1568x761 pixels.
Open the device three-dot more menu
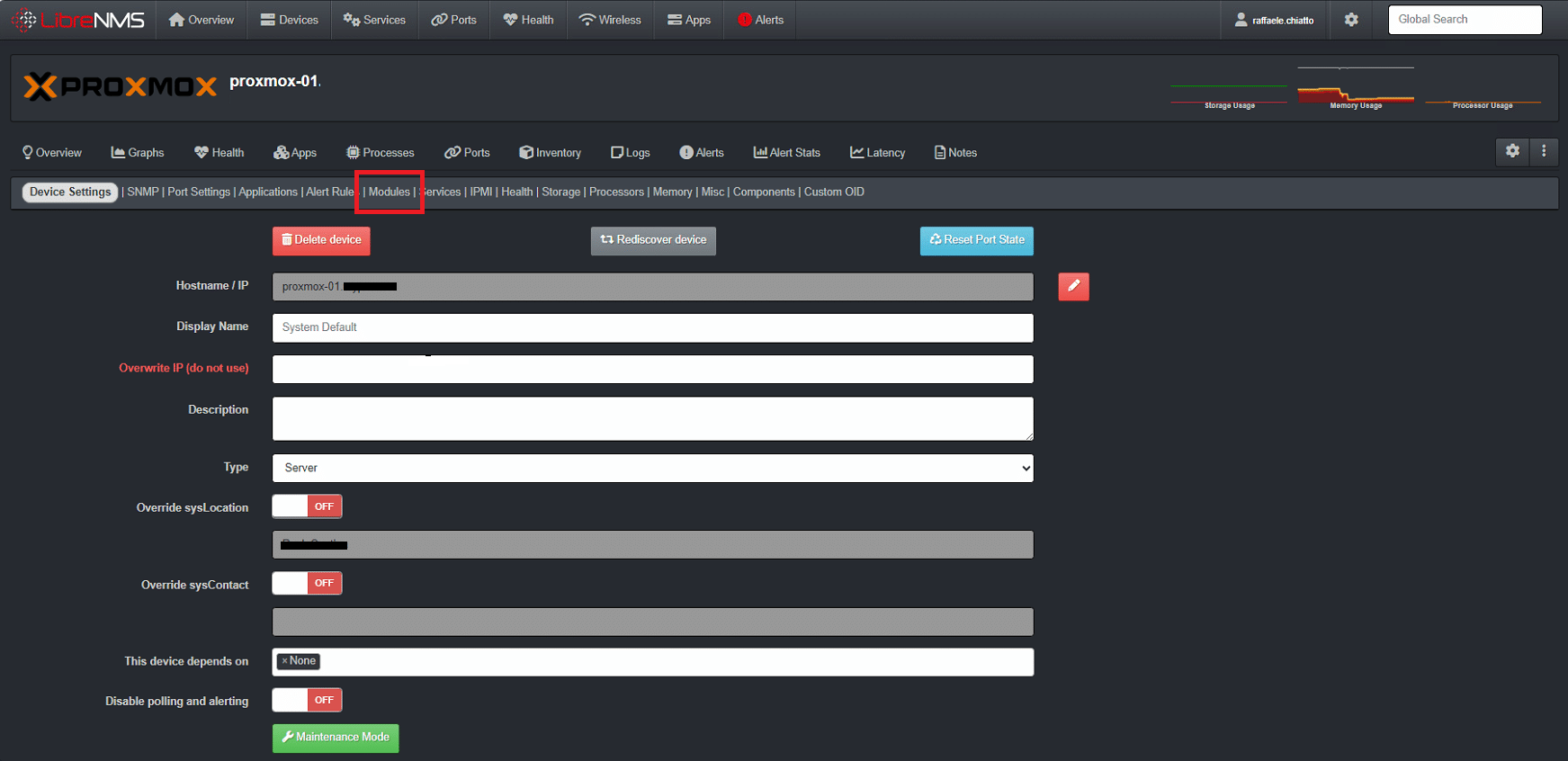click(x=1544, y=151)
